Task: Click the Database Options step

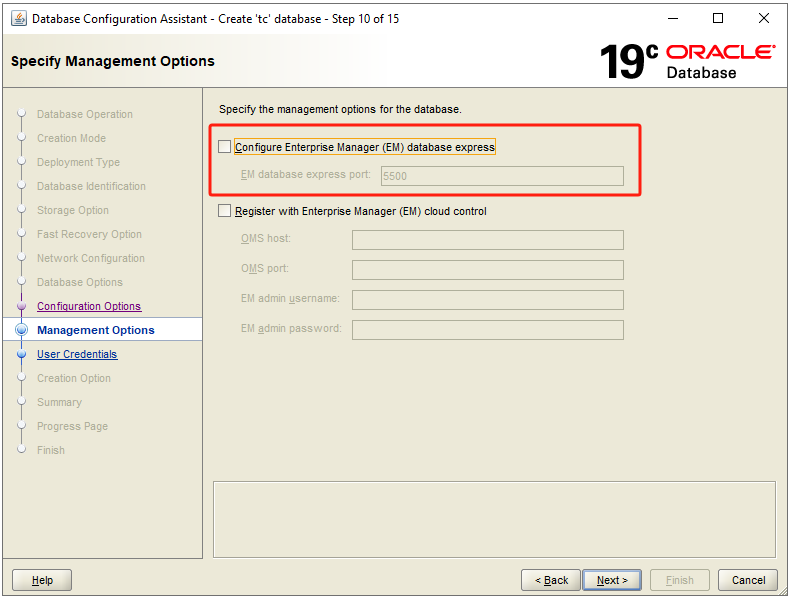Action: 80,282
